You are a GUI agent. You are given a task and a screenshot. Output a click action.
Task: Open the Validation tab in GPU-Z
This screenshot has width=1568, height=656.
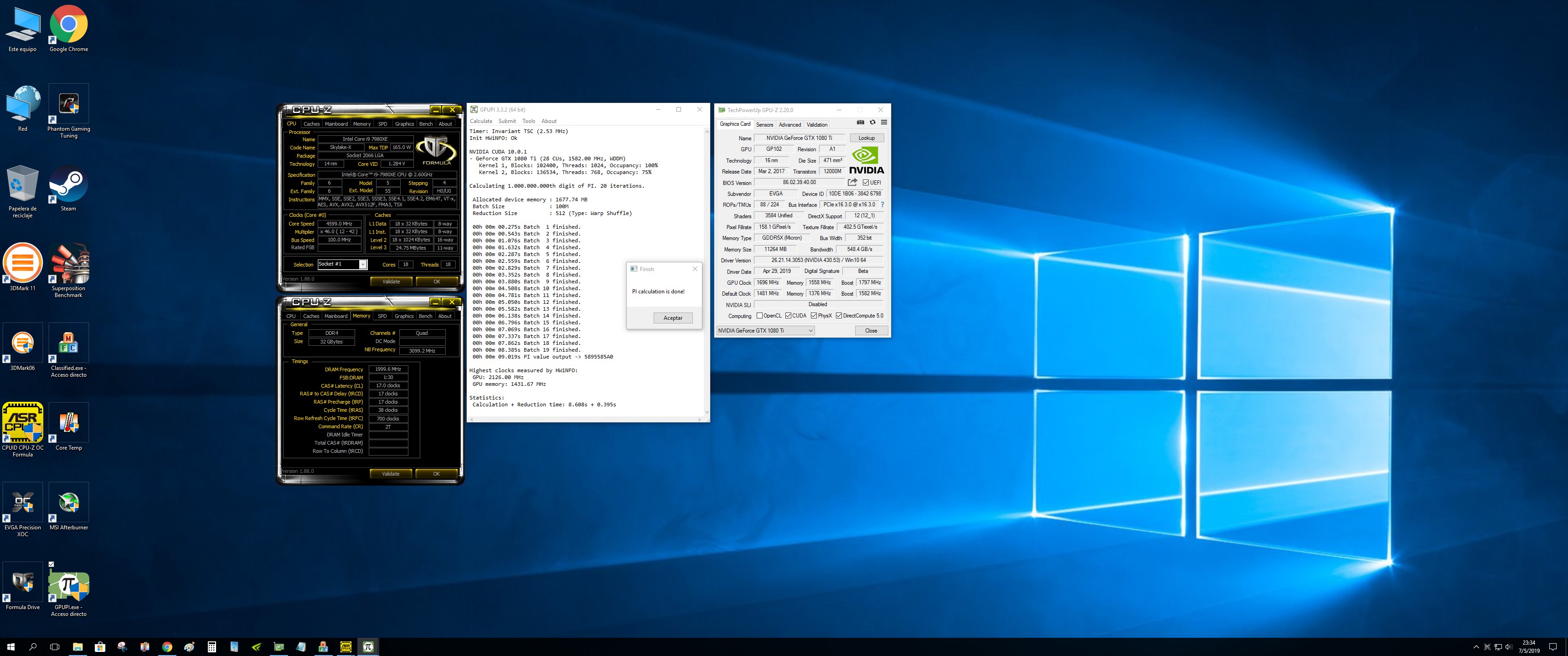817,125
